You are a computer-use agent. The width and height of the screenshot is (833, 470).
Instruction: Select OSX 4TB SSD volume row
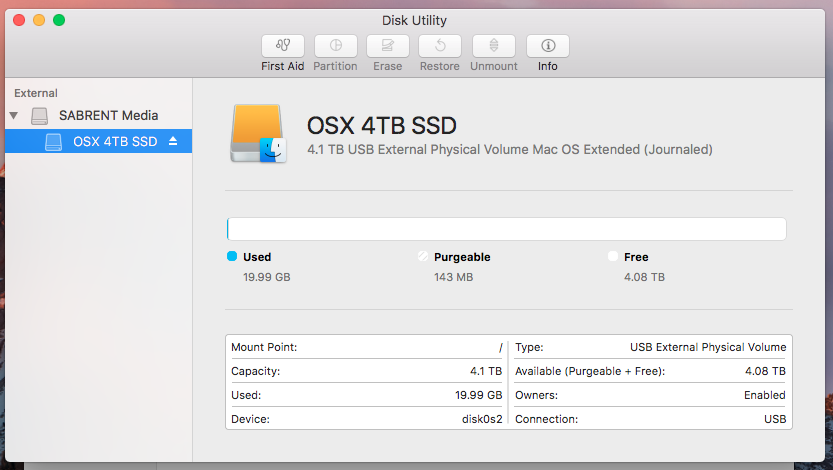click(99, 141)
